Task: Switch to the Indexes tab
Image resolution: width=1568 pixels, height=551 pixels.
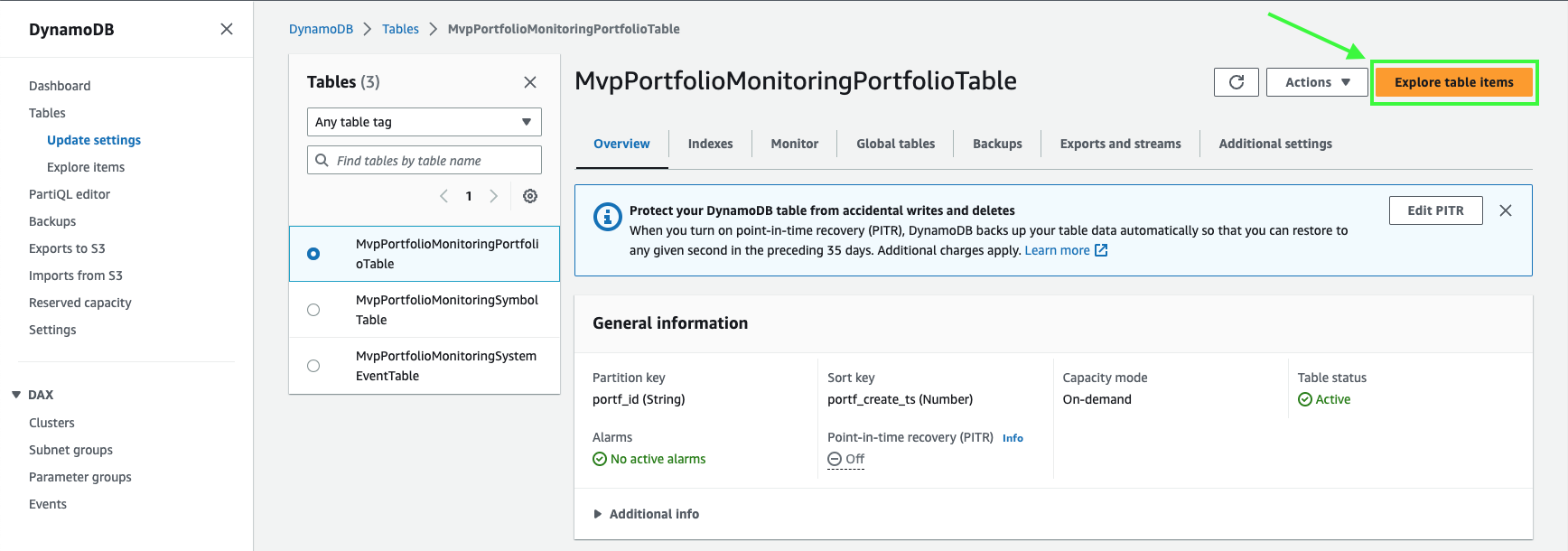Action: pyautogui.click(x=710, y=144)
